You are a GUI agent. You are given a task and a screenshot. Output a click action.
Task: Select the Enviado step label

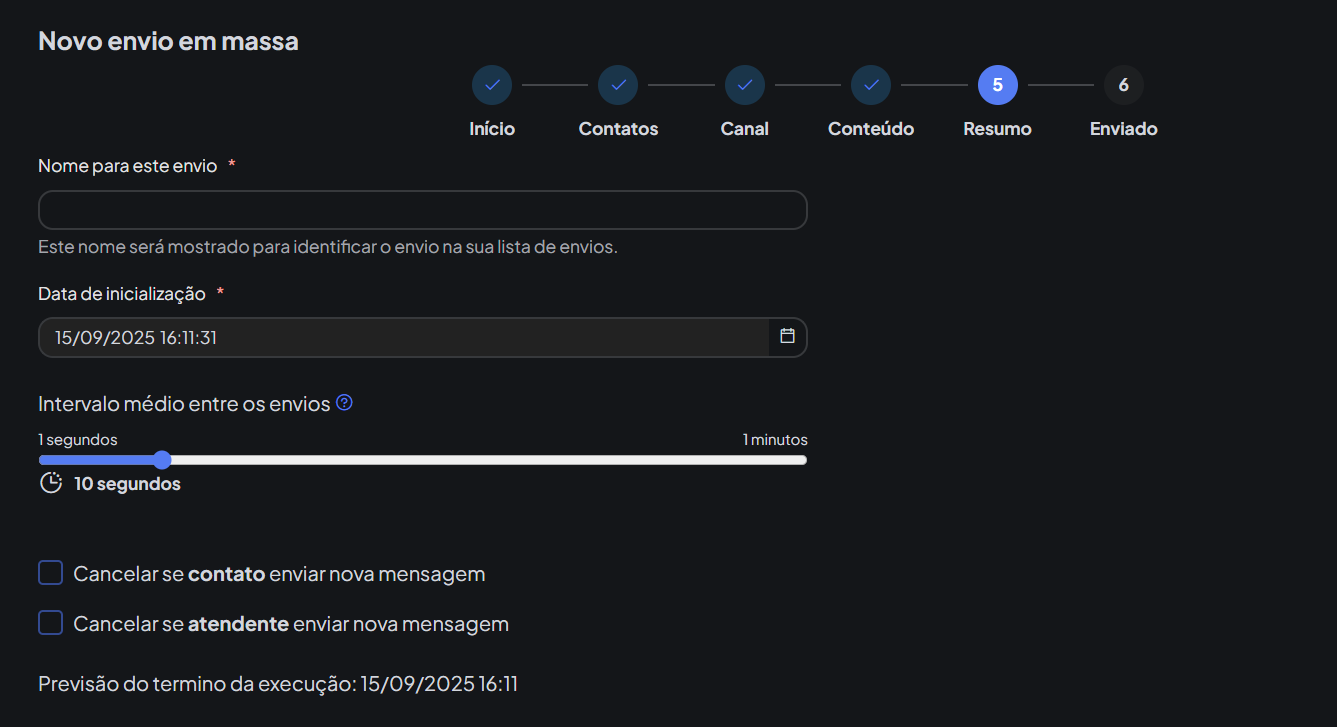[1123, 129]
